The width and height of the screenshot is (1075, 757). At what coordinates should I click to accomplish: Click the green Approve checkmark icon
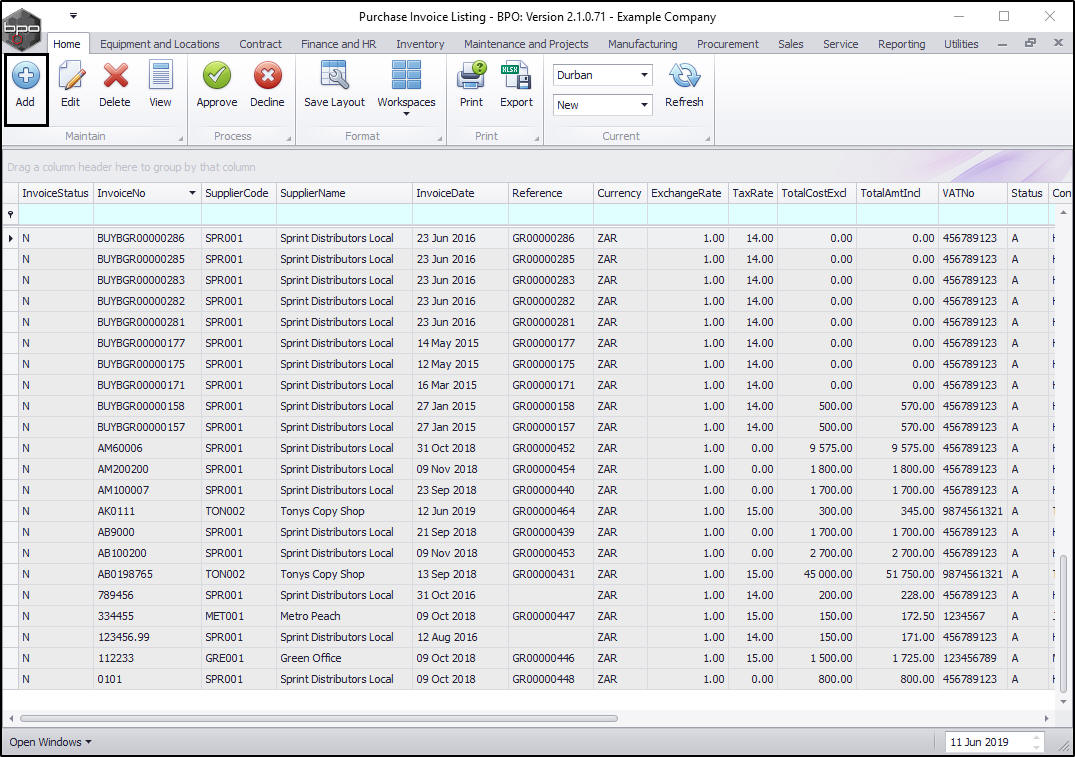(216, 76)
